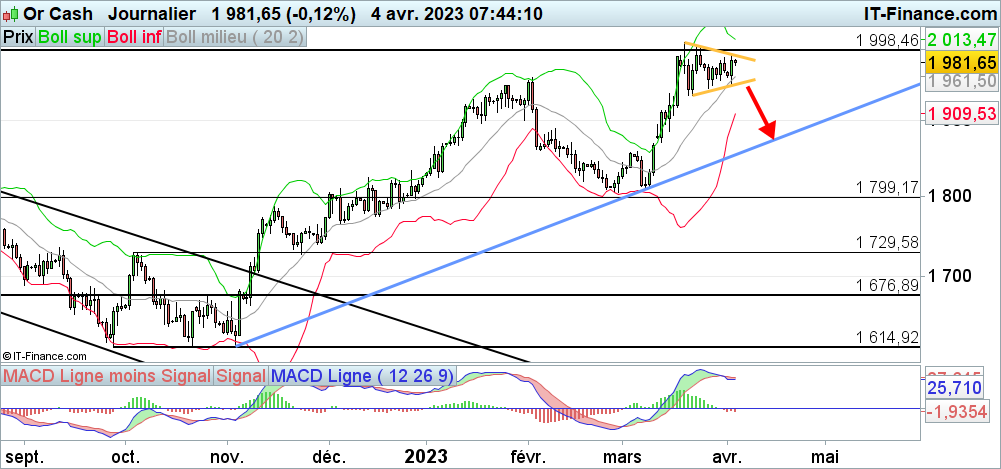Image resolution: width=1001 pixels, height=469 pixels.
Task: Click the MACD Ligne moins Signal label
Action: (x=106, y=375)
